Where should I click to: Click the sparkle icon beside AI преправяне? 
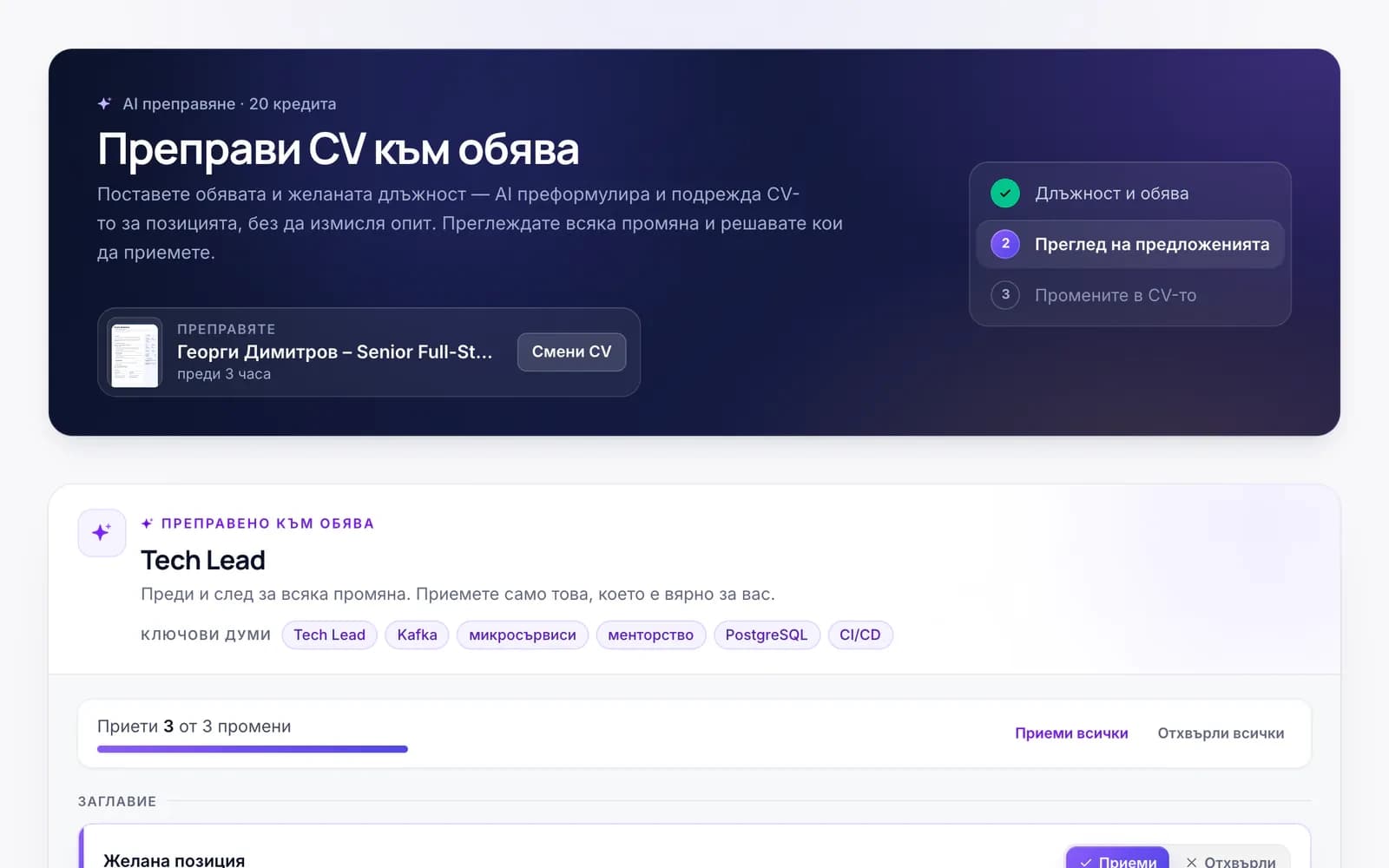tap(104, 103)
